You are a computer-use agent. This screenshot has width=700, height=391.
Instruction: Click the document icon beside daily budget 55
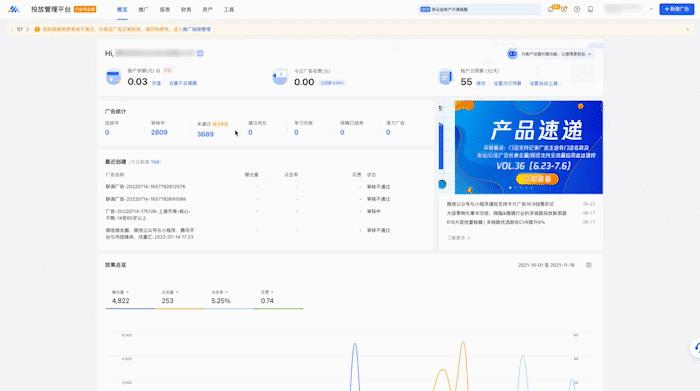(x=446, y=77)
